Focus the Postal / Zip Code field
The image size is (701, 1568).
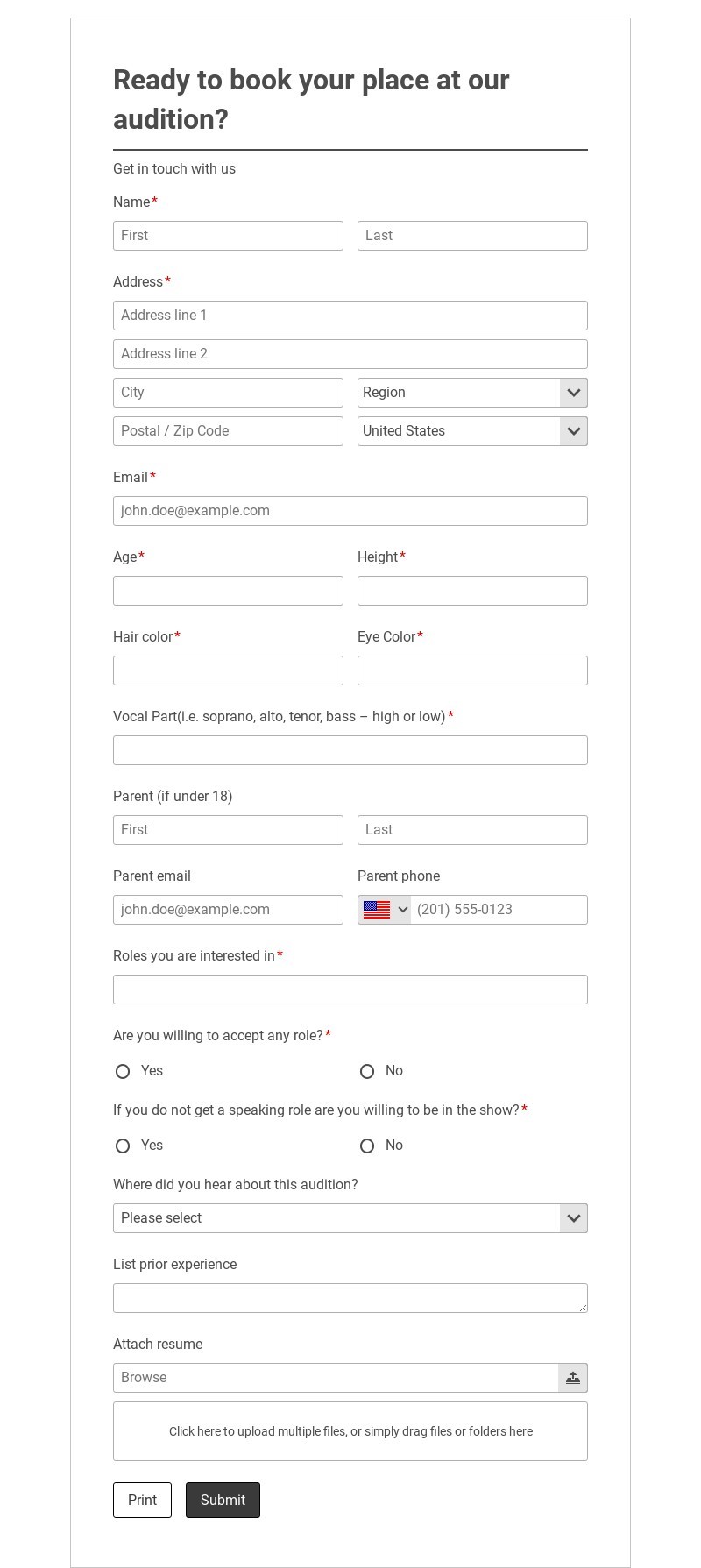[x=228, y=431]
